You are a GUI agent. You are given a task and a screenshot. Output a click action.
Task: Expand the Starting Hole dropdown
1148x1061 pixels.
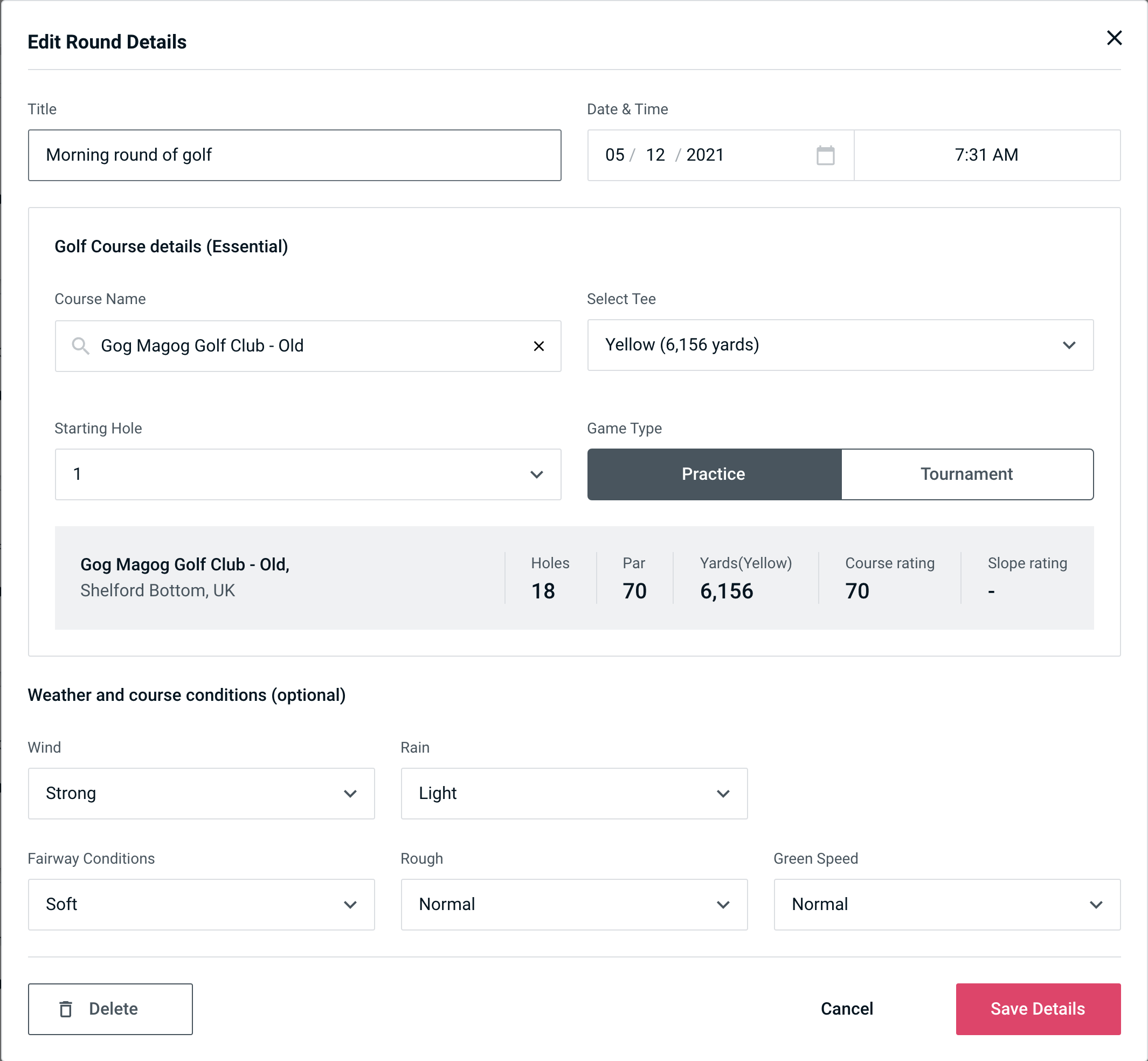537,474
